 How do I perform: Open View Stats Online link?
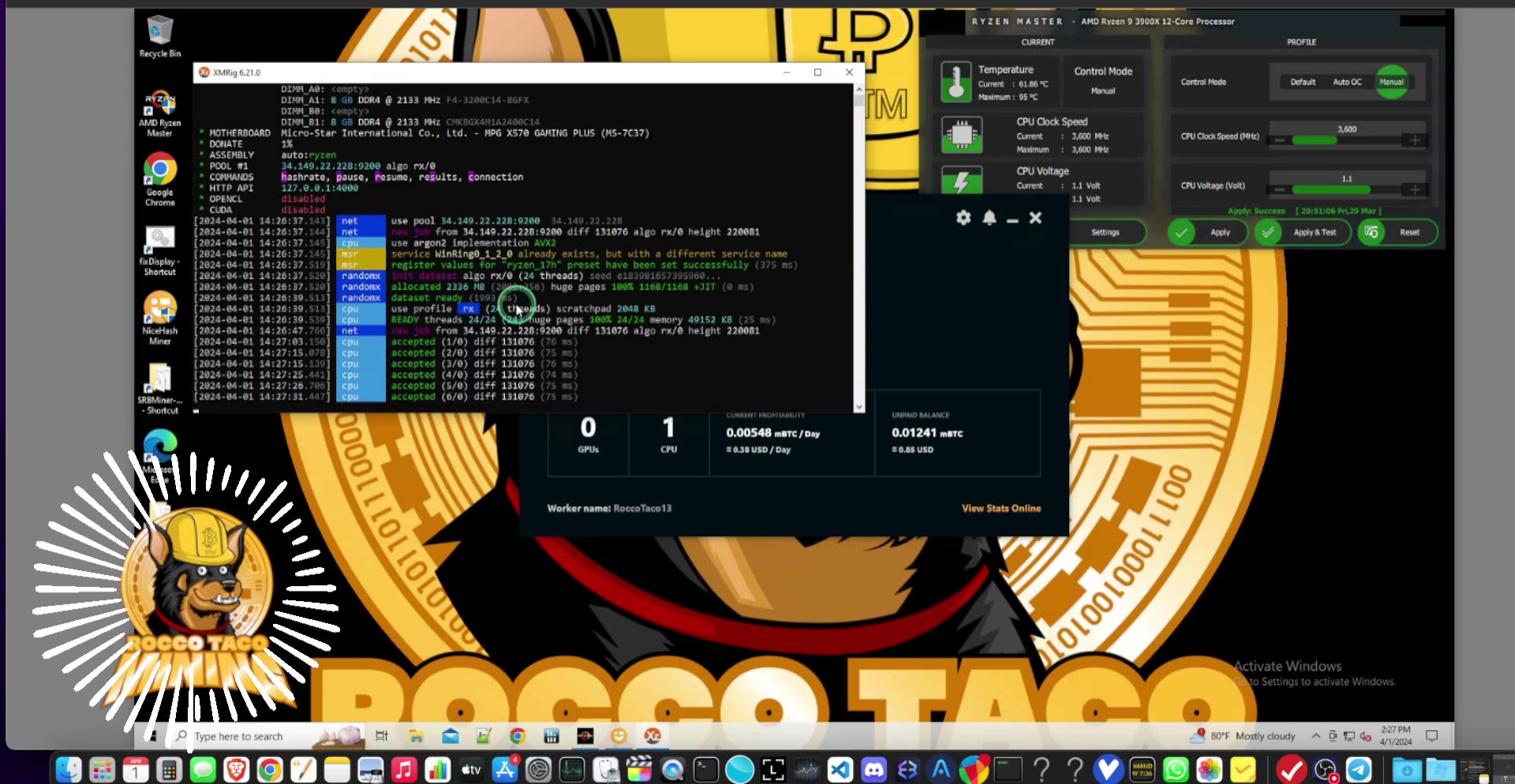1001,508
